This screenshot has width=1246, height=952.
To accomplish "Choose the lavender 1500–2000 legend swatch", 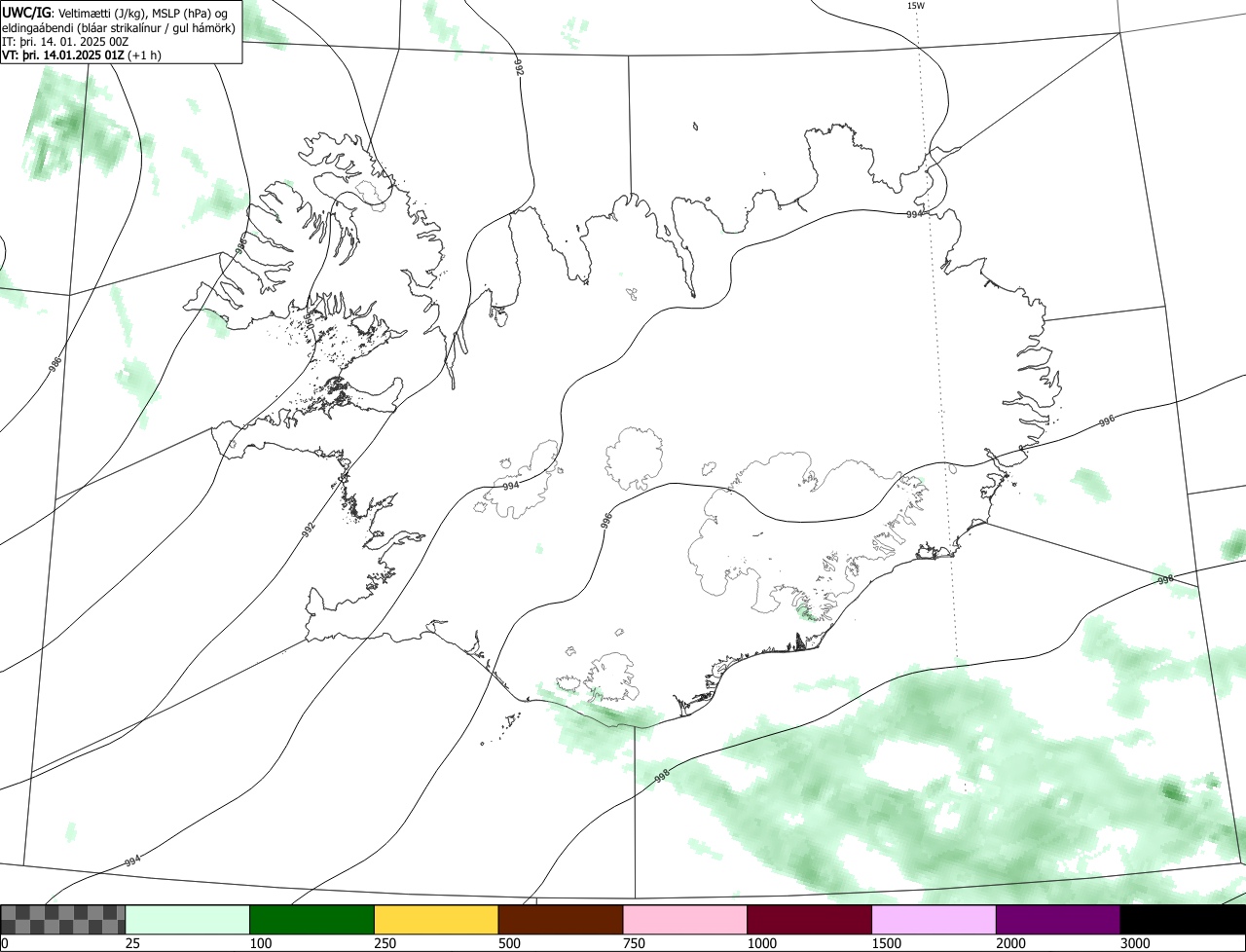I will [x=934, y=920].
